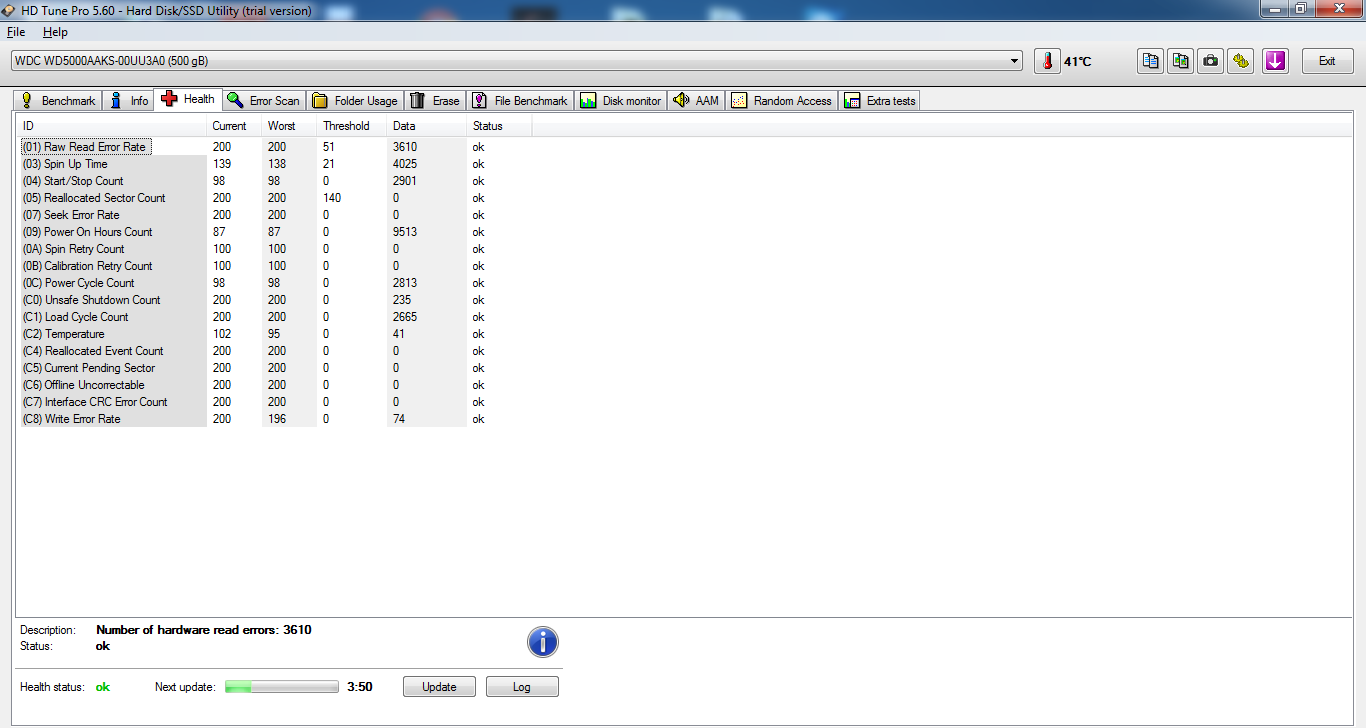Save screenshot using camera icon
Viewport: 1366px width, 728px height.
pos(1211,61)
